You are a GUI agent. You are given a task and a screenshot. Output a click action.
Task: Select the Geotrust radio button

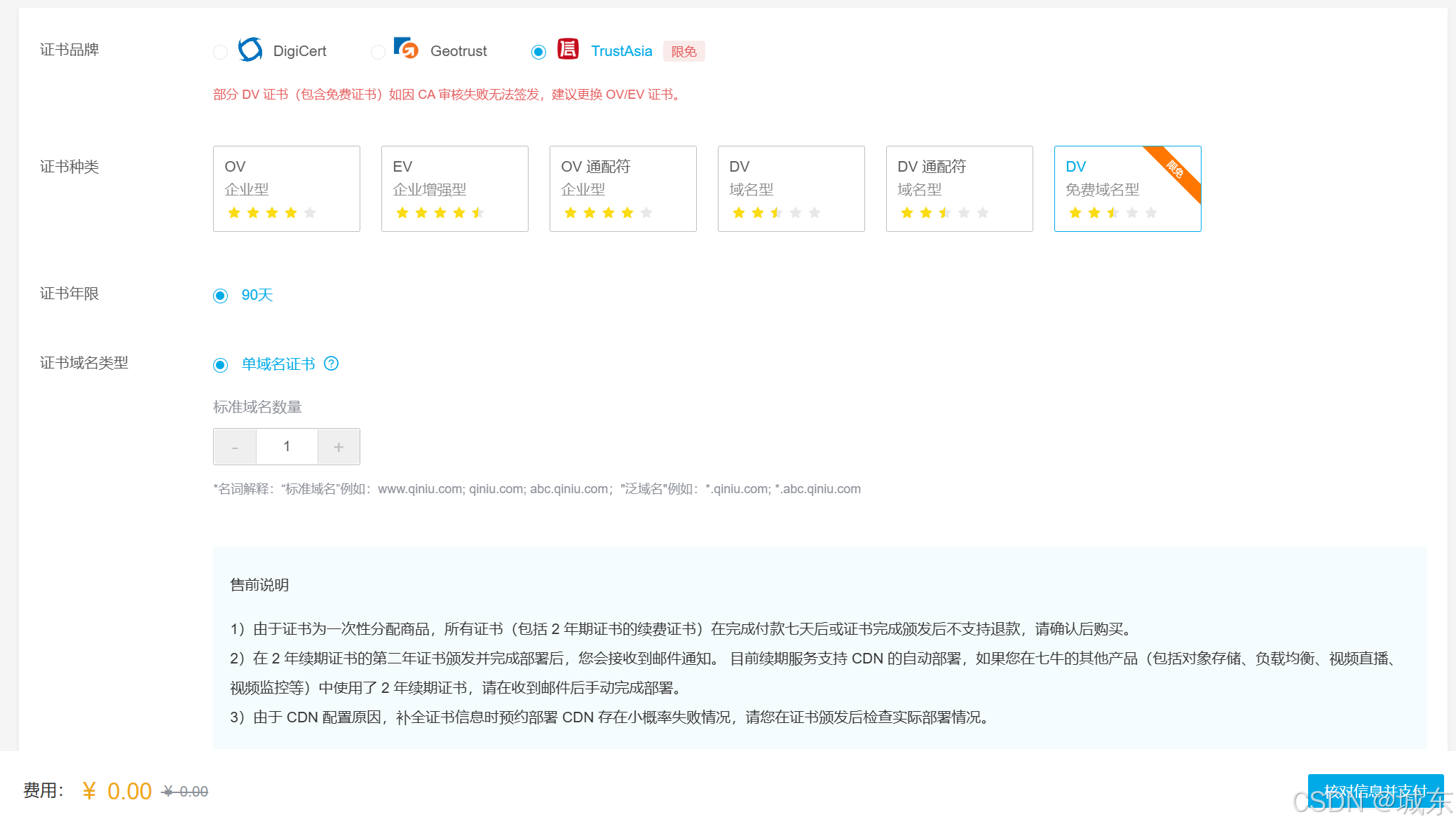[x=378, y=52]
